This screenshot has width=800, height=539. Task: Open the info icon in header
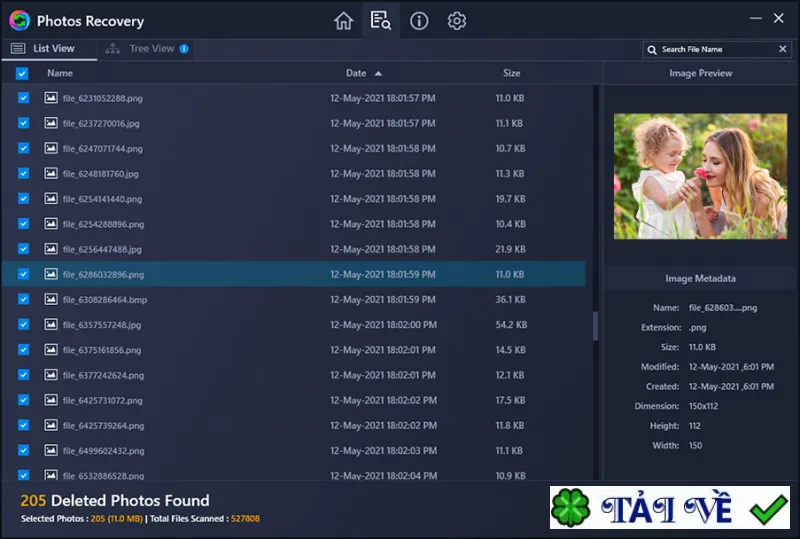pyautogui.click(x=419, y=21)
